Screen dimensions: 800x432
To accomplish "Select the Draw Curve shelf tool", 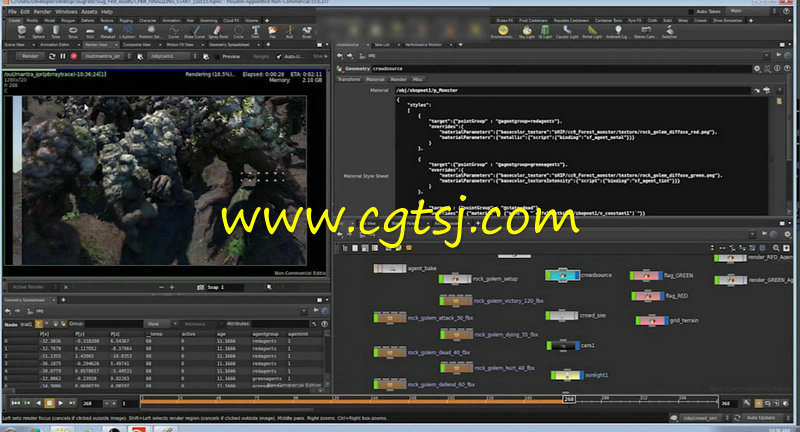I will [x=194, y=32].
